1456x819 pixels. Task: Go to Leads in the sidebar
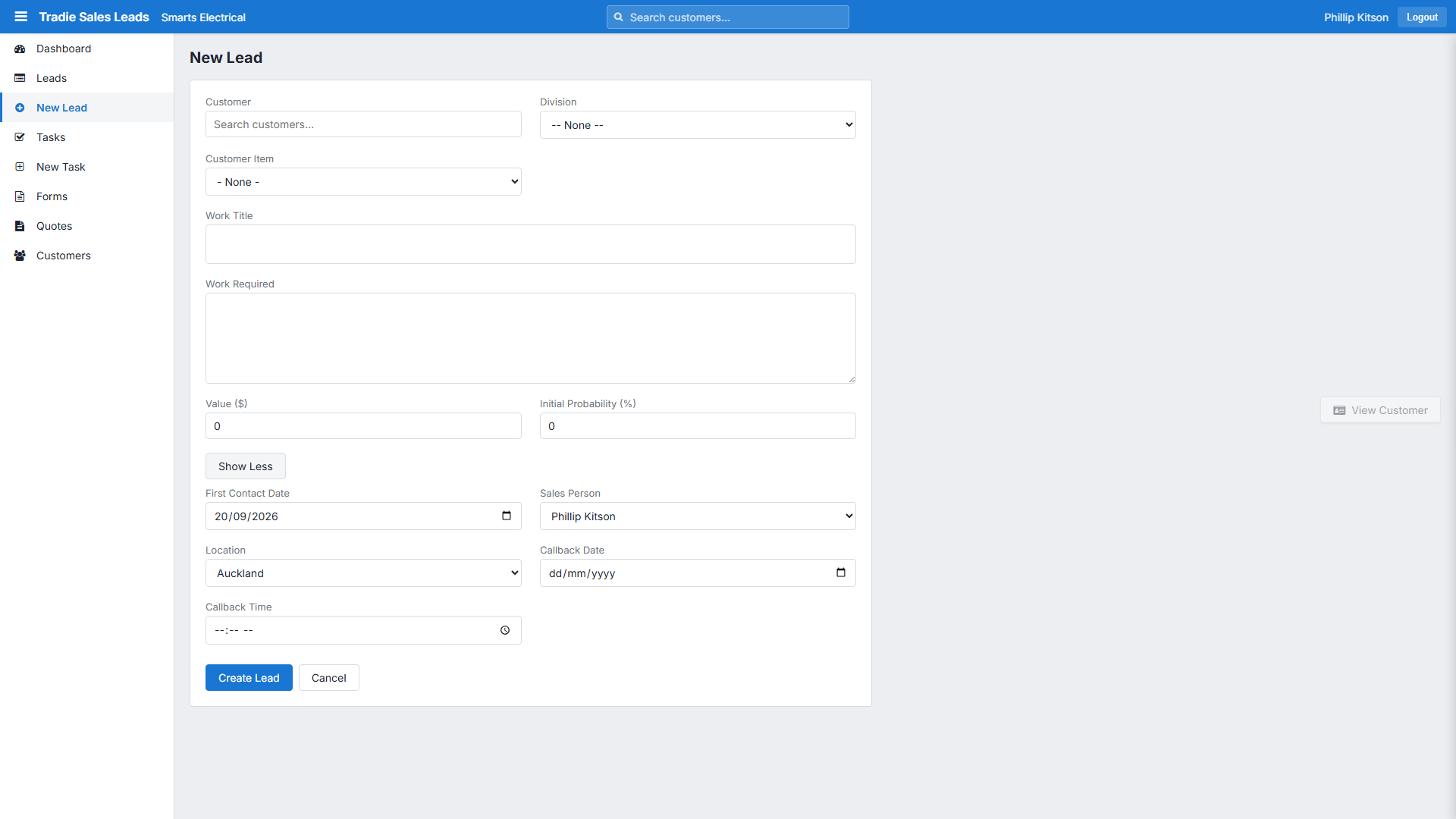[86, 78]
